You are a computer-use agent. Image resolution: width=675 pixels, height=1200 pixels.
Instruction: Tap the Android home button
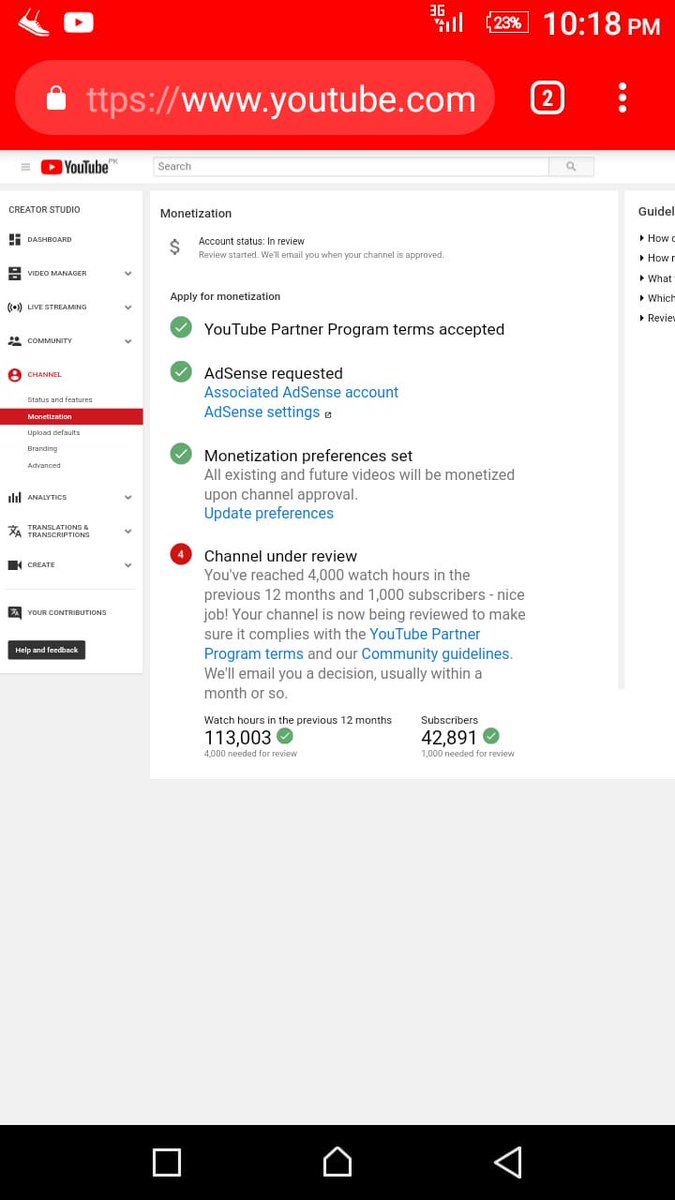tap(337, 1162)
